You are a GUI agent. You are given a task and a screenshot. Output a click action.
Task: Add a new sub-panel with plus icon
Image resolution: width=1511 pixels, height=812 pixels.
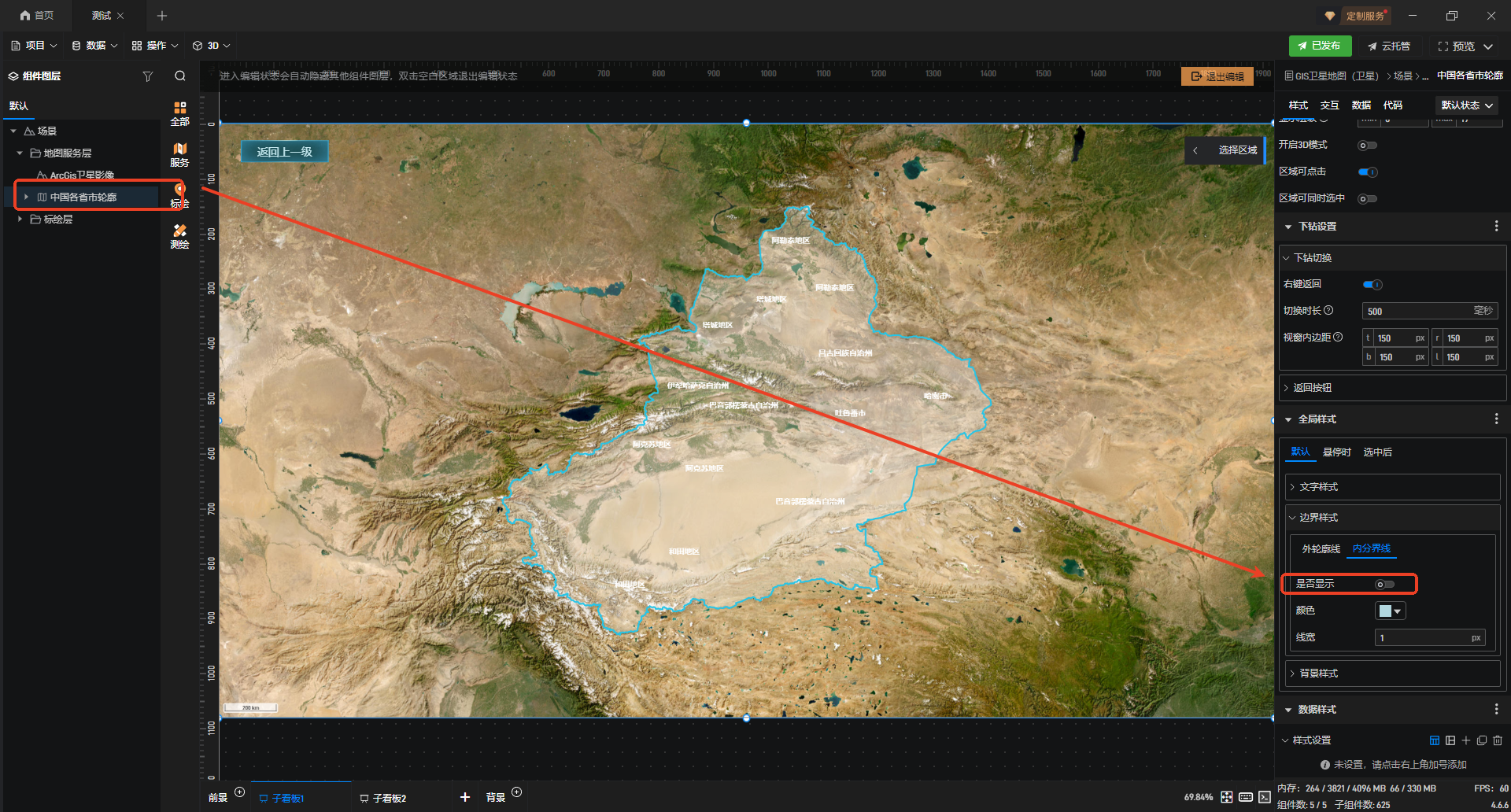(x=465, y=797)
